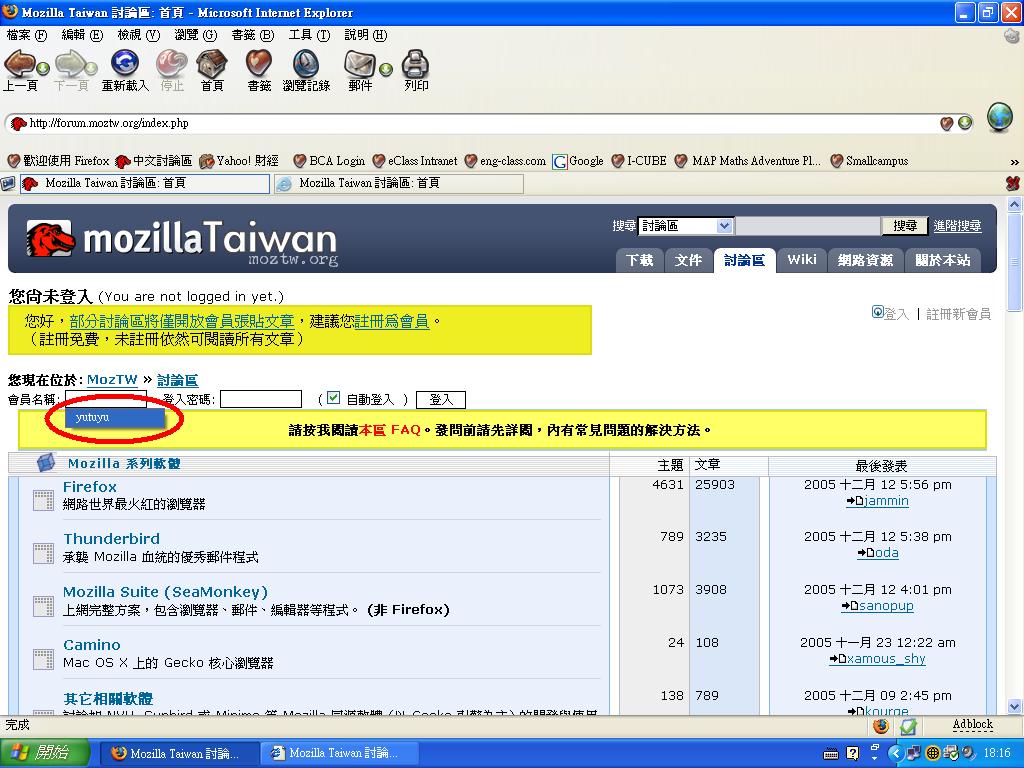This screenshot has width=1024, height=768.
Task: Click the green status bar icon beside Adblock
Action: tap(908, 726)
